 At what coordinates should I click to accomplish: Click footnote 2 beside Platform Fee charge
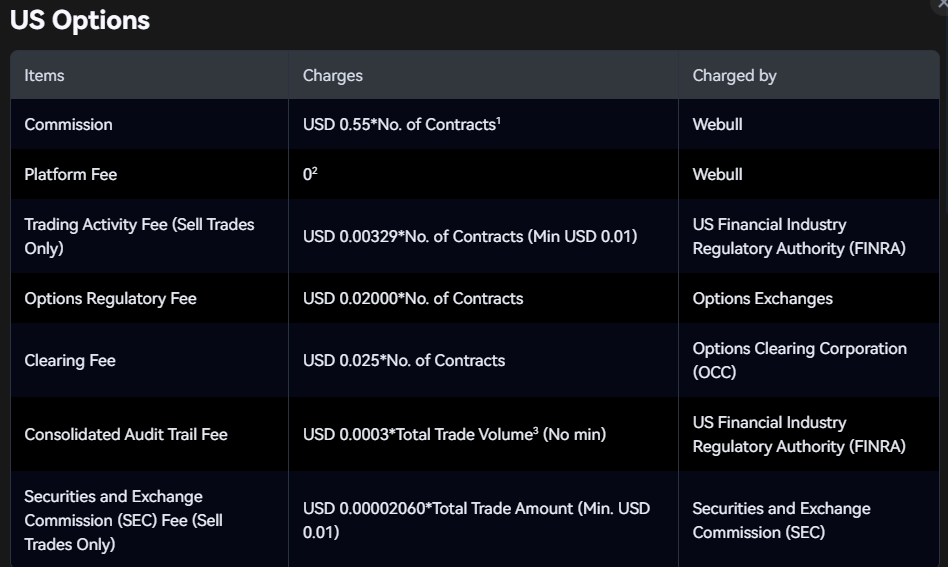tap(315, 170)
